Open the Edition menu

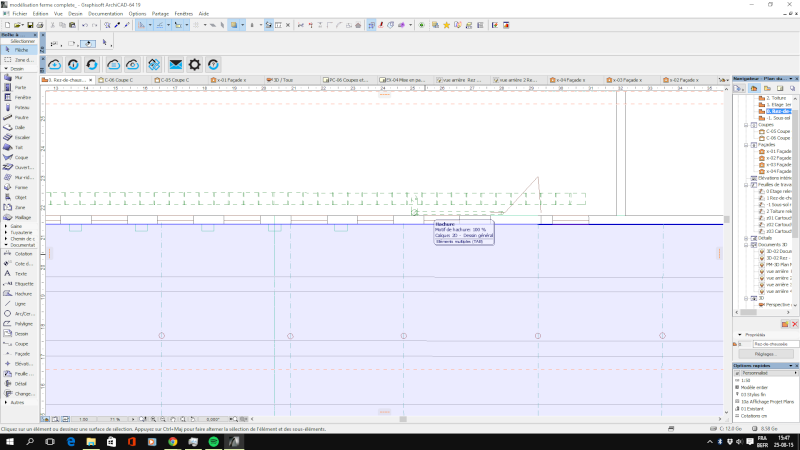point(40,14)
